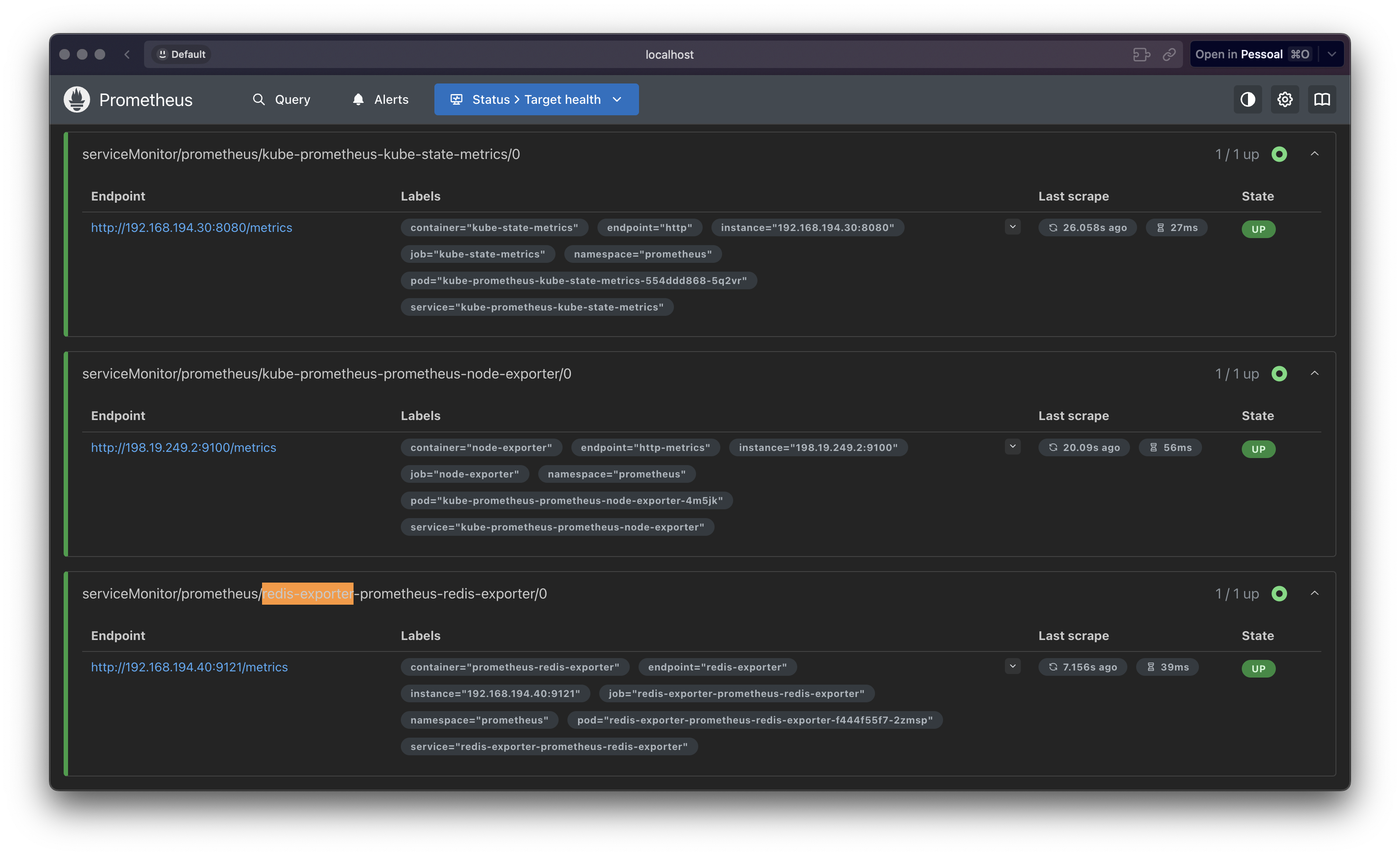1400x856 pixels.
Task: Click the UP badge for redis-exporter target
Action: pyautogui.click(x=1259, y=669)
